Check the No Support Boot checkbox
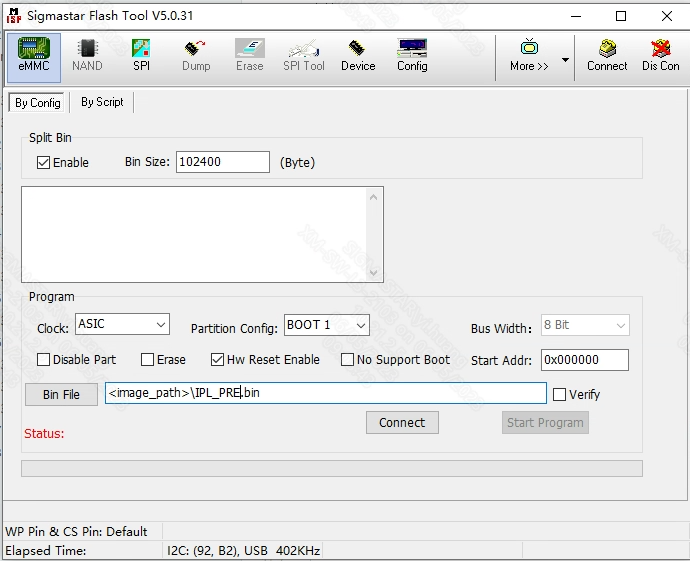 click(347, 359)
